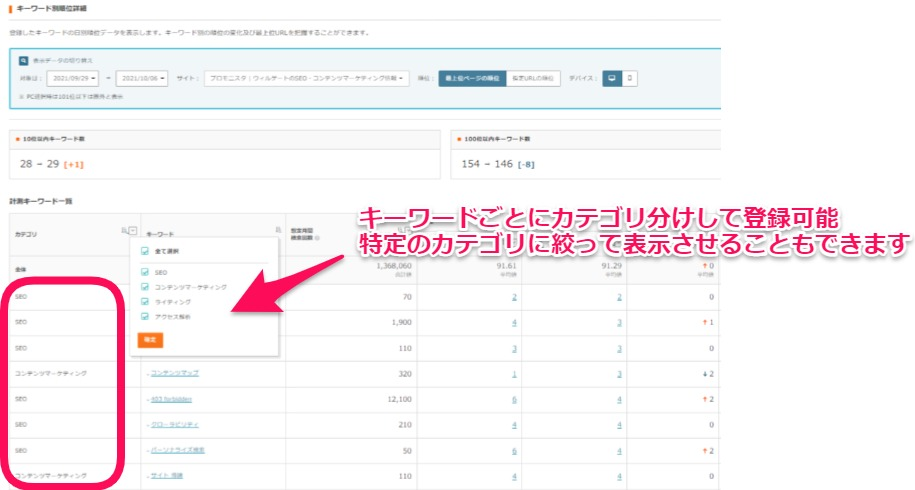Click rank value in the 70 search volume row
The width and height of the screenshot is (915, 490).
click(x=515, y=297)
